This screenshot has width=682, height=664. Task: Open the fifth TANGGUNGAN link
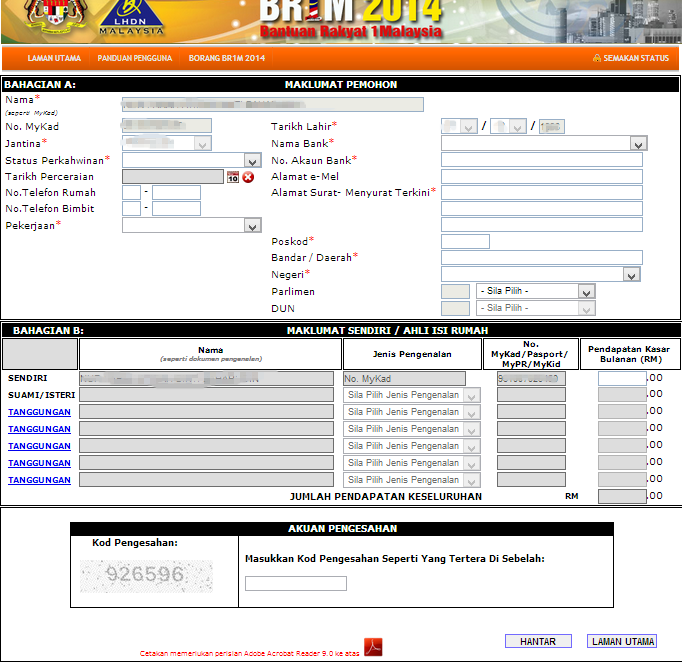(39, 480)
